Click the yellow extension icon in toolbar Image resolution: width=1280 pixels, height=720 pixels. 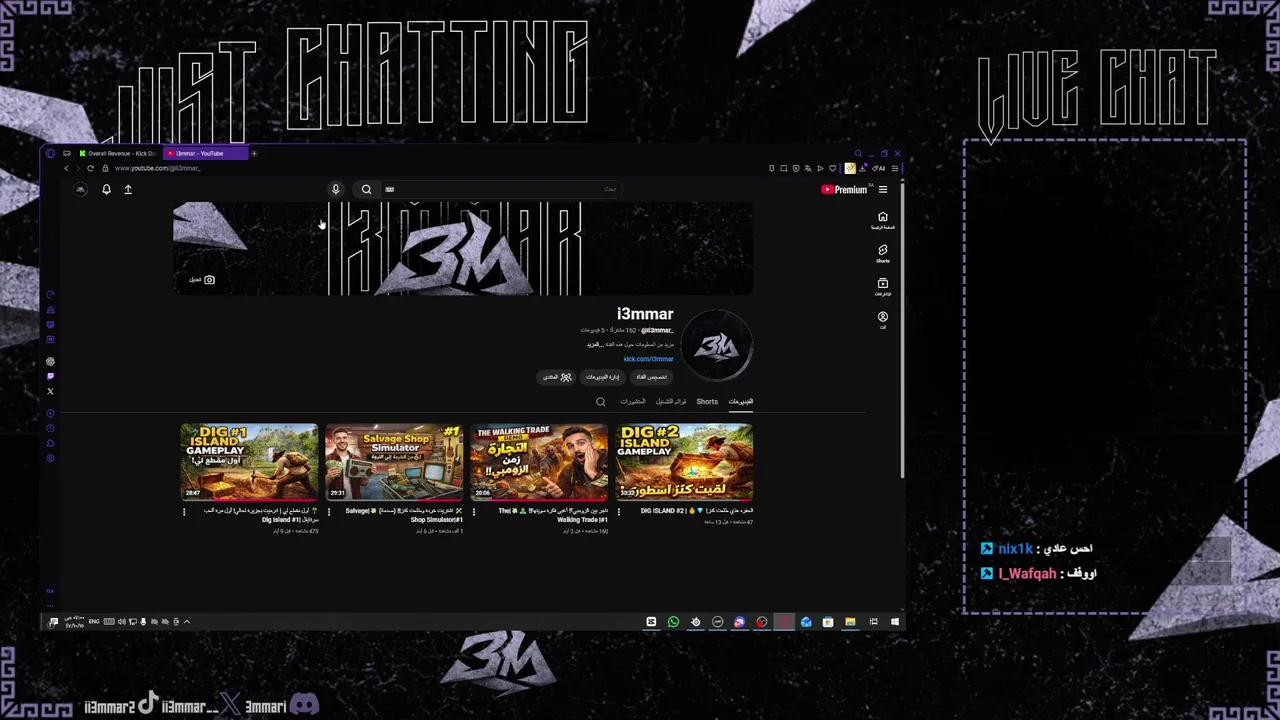point(850,168)
